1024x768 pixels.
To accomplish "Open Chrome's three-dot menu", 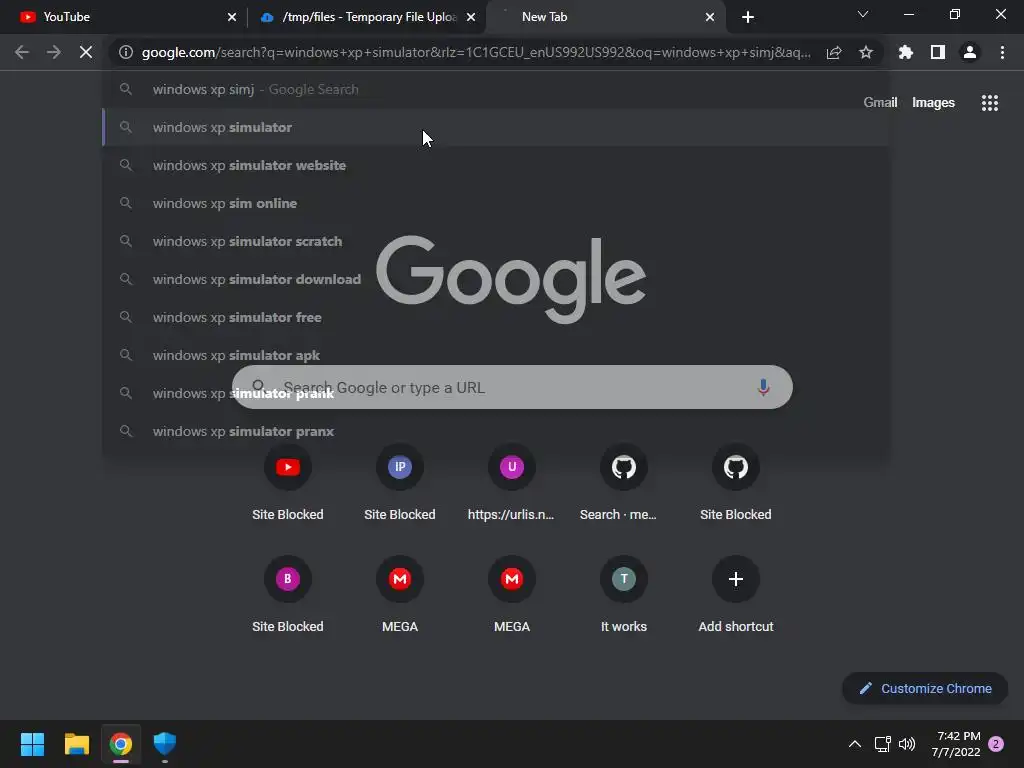I will pos(1002,52).
